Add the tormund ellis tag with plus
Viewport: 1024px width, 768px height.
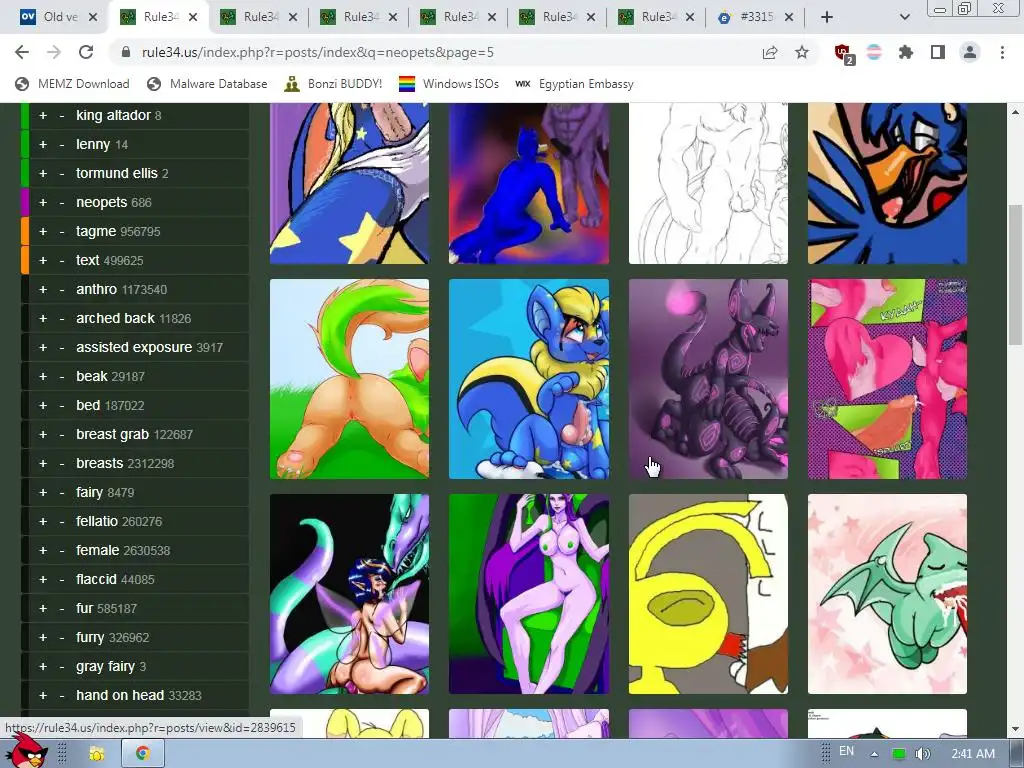[43, 174]
